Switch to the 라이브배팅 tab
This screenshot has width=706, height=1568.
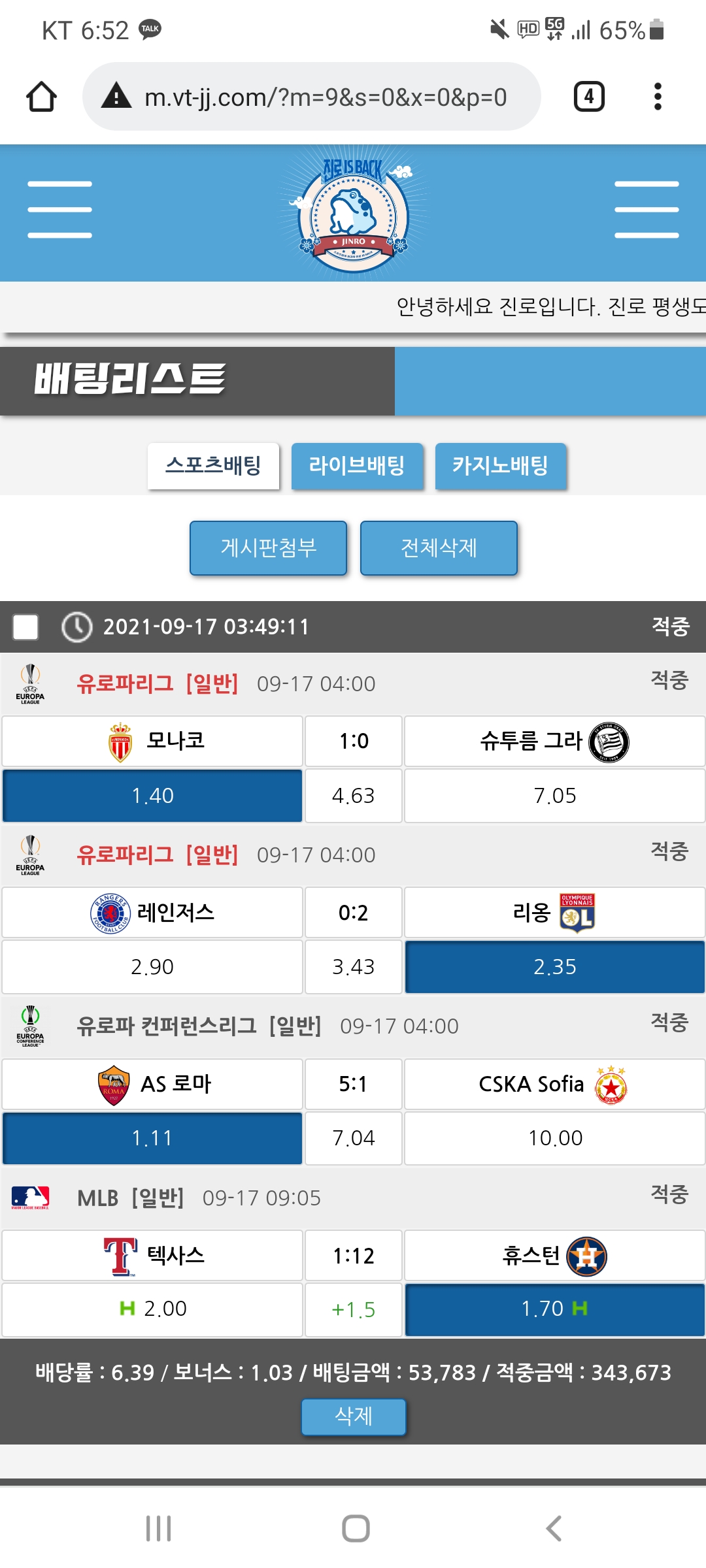click(357, 466)
